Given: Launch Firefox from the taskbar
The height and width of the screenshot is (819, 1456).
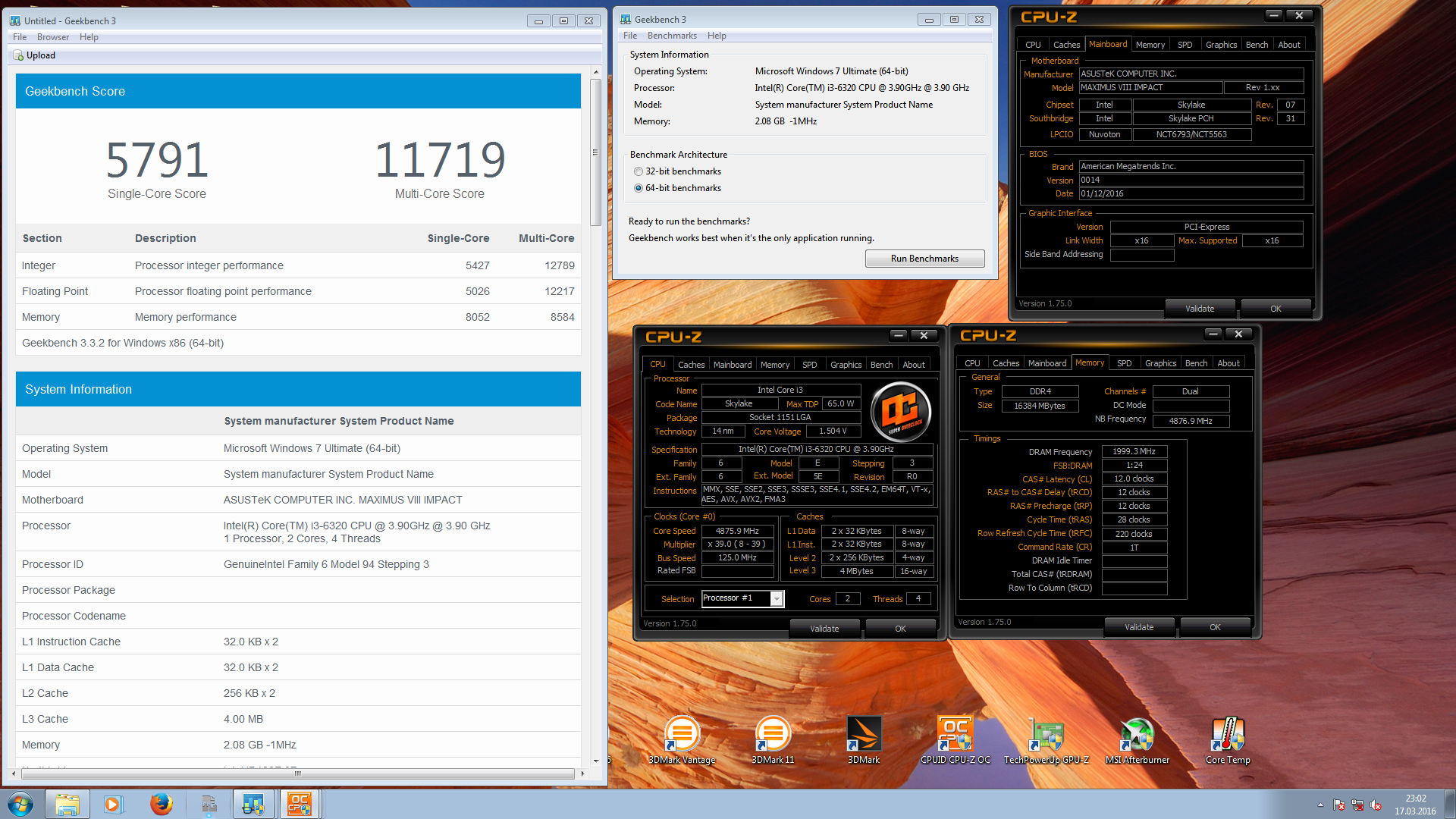Looking at the screenshot, I should [161, 804].
